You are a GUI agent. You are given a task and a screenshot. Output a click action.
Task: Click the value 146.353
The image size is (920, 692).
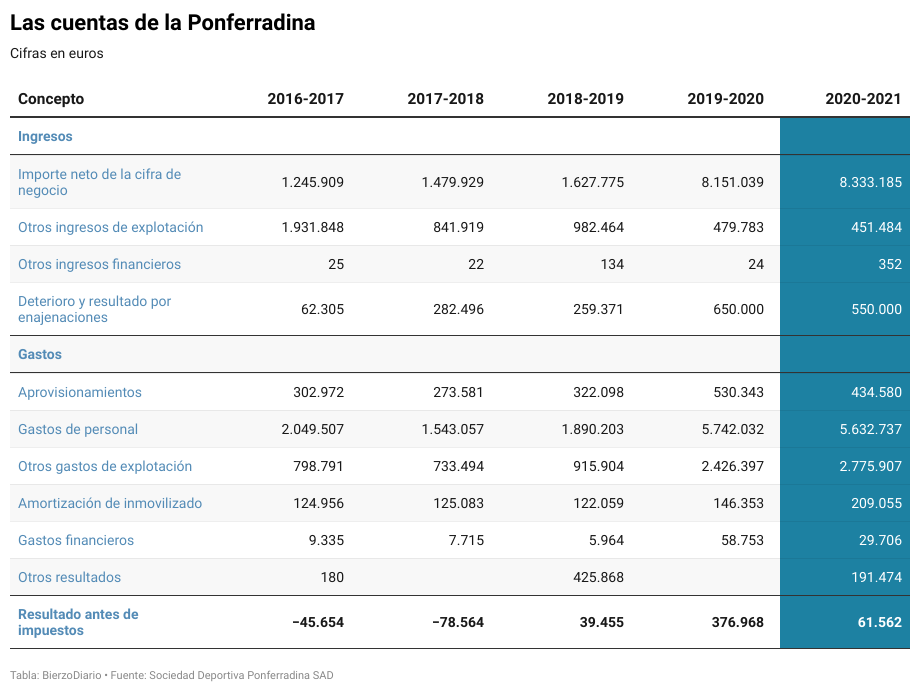coord(739,503)
